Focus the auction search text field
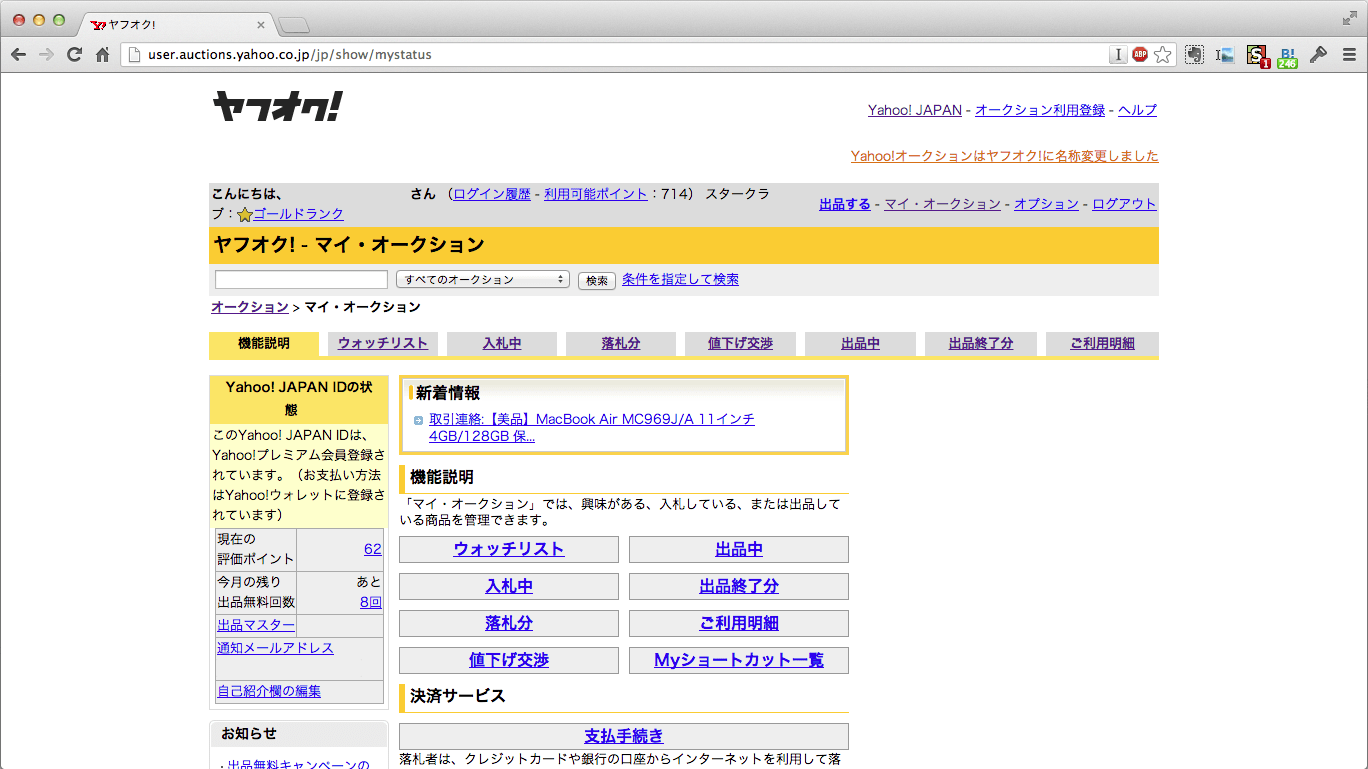The image size is (1368, 769). coord(301,280)
